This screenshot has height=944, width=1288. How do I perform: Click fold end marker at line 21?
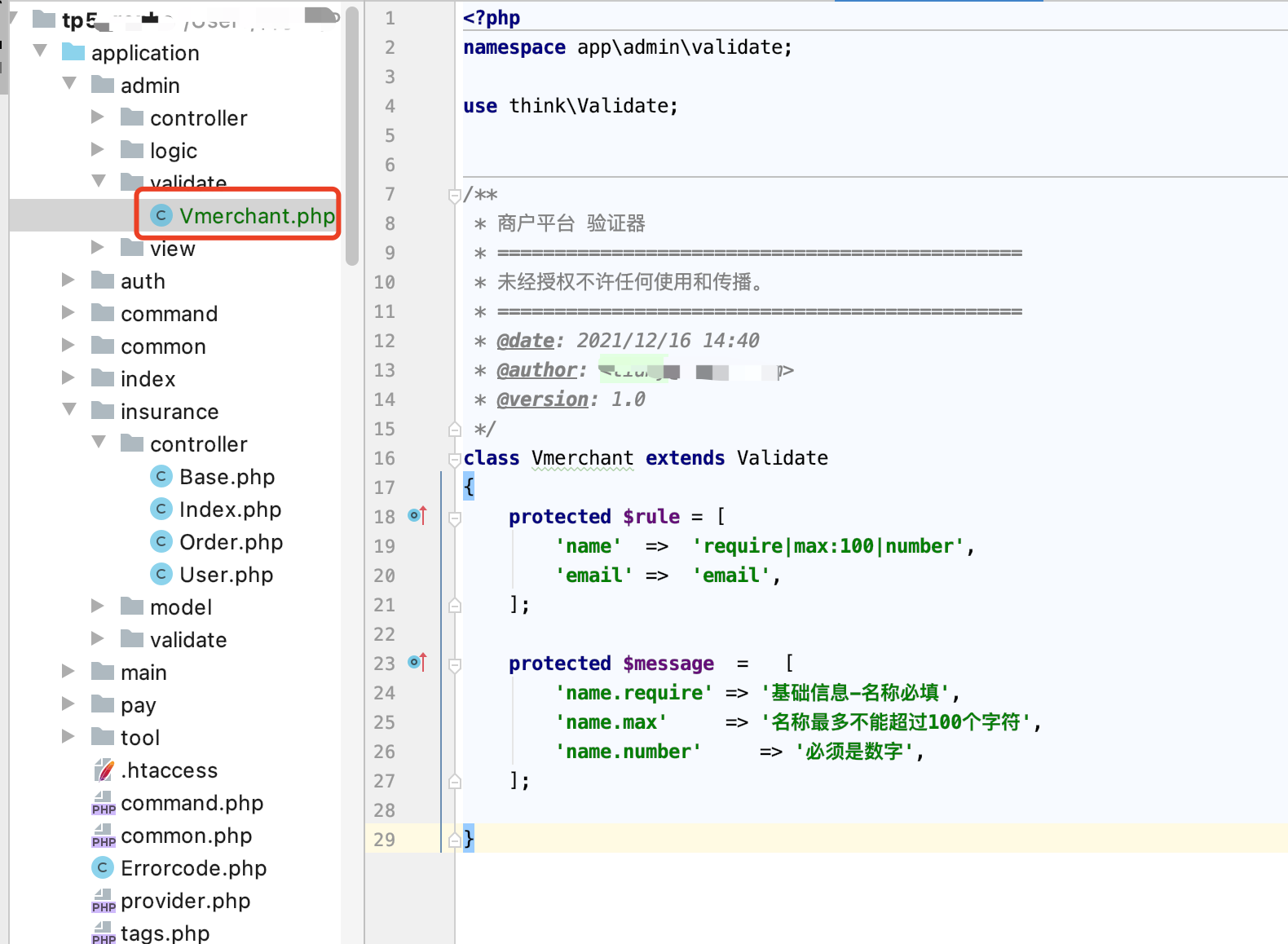[x=455, y=605]
